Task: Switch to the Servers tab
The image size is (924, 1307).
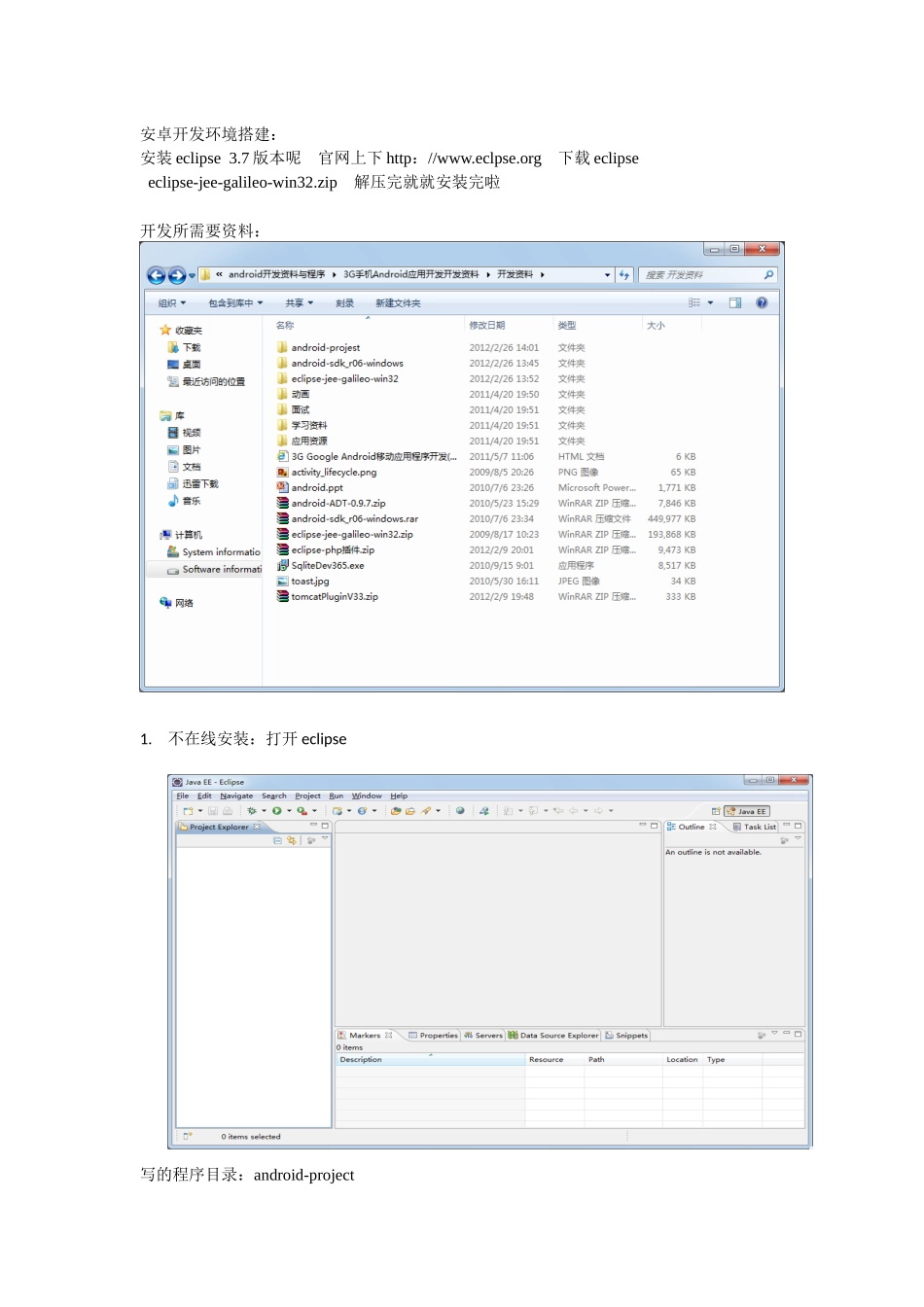Action: coord(483,1035)
